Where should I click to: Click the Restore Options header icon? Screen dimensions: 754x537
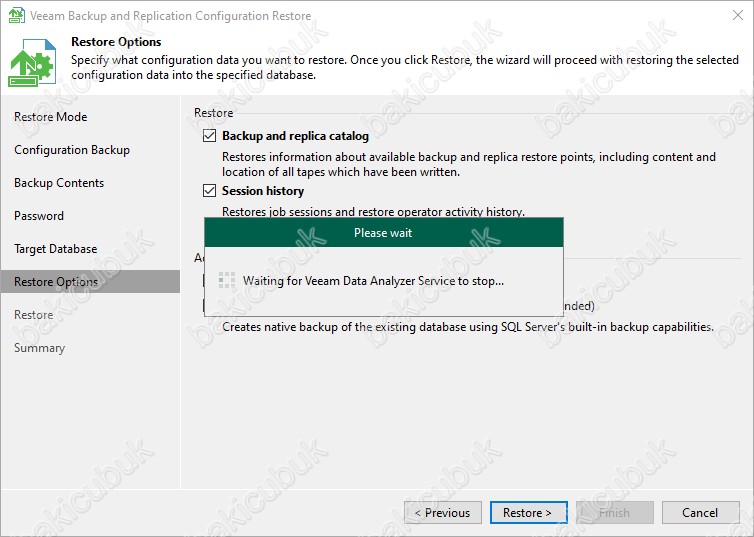point(32,63)
